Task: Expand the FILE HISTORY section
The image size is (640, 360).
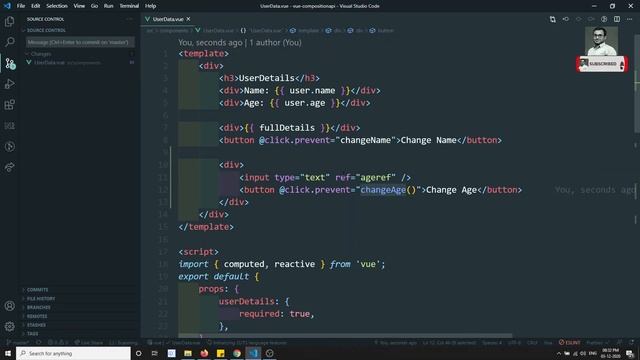Action: pos(41,299)
